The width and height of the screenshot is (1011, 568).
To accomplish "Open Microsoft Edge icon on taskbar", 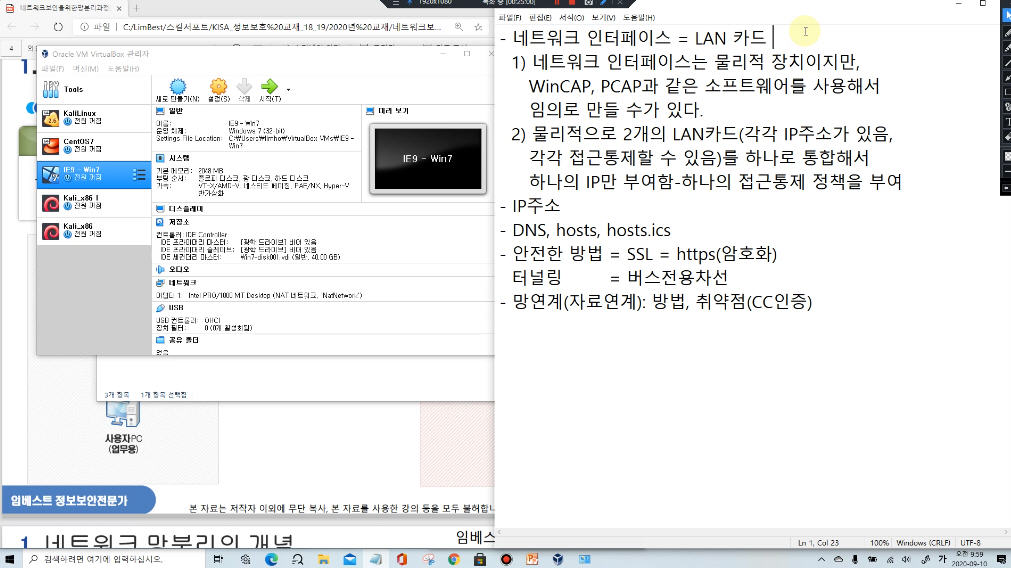I will [x=271, y=559].
